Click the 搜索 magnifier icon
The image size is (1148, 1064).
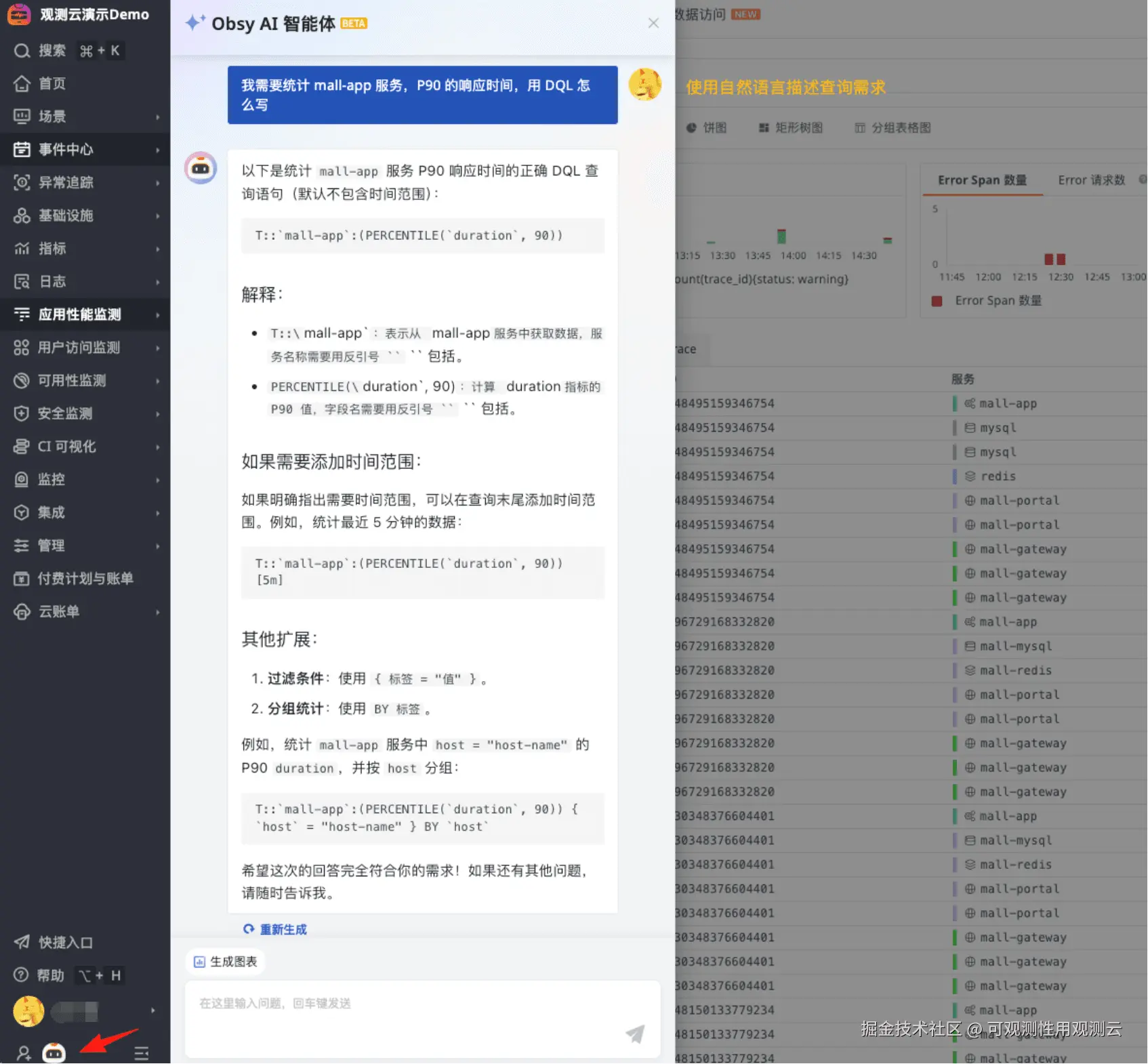click(x=22, y=51)
